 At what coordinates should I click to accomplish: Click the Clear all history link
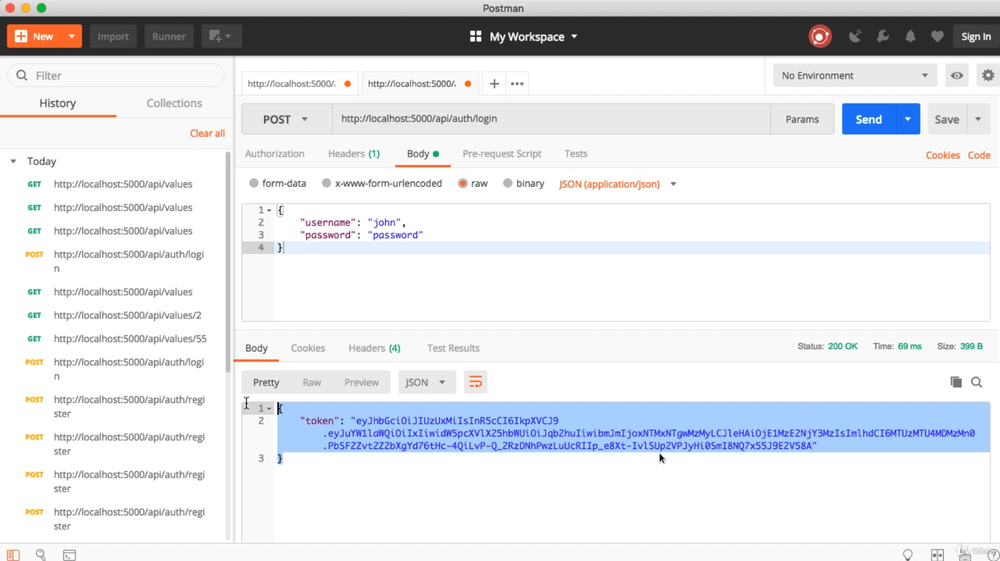coord(207,133)
